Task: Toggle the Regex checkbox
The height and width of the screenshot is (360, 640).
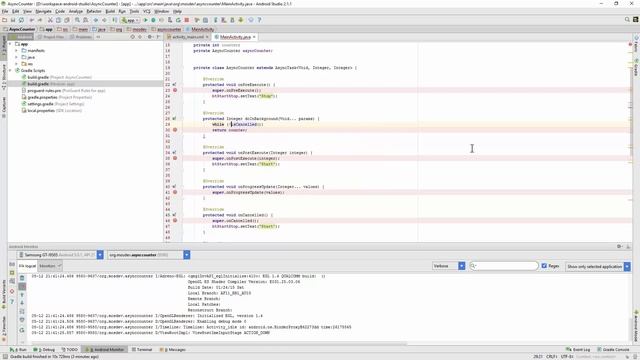Action: (x=544, y=266)
